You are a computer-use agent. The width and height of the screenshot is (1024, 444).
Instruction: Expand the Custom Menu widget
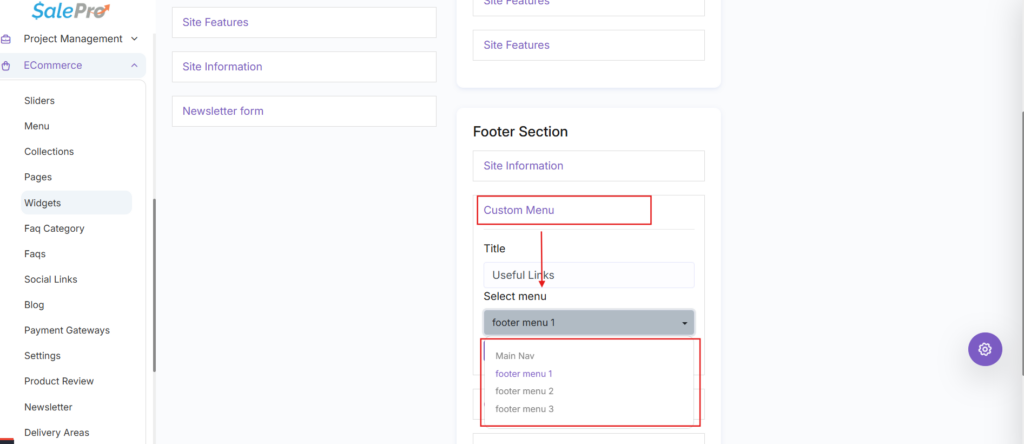coord(519,210)
